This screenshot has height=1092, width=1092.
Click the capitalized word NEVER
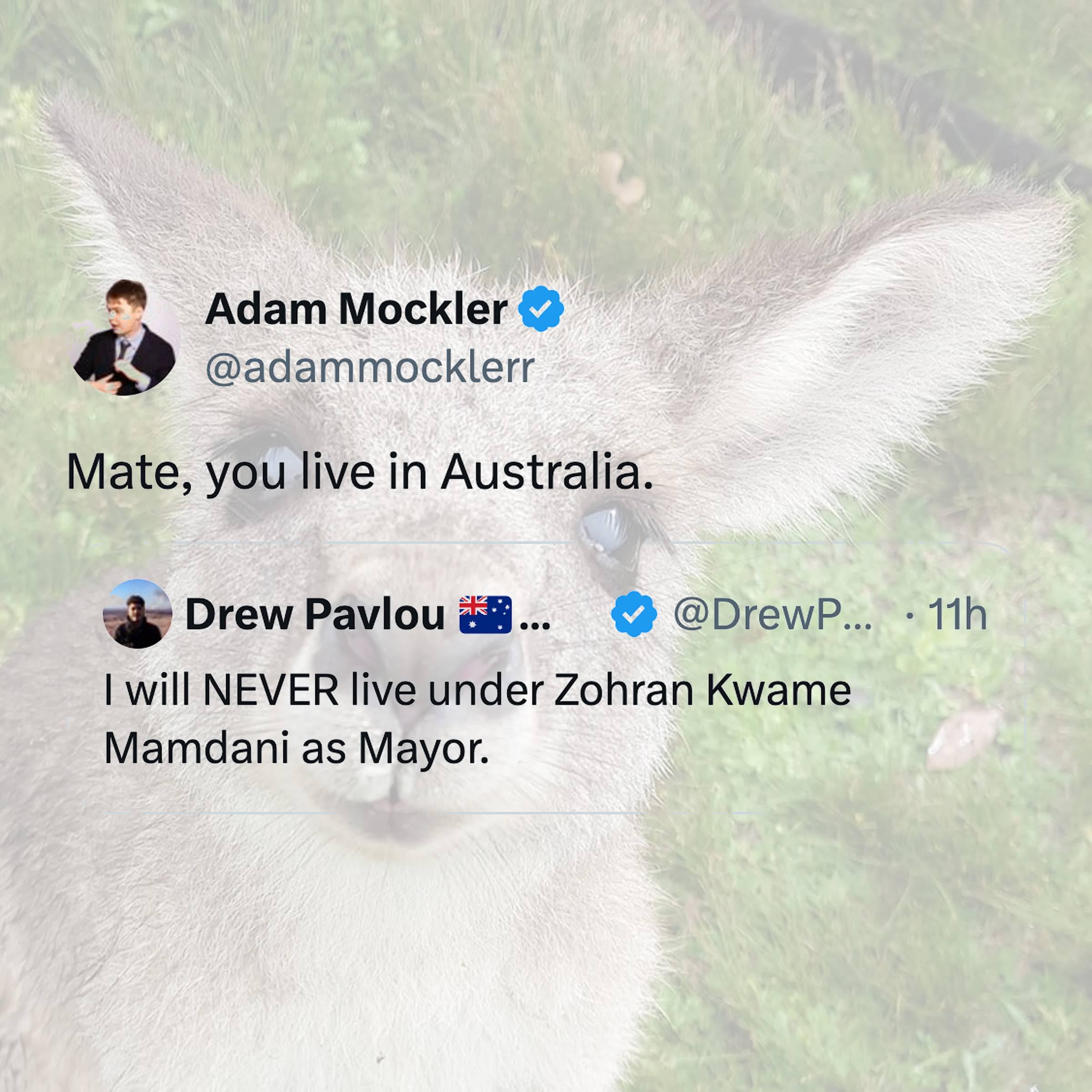click(x=271, y=691)
